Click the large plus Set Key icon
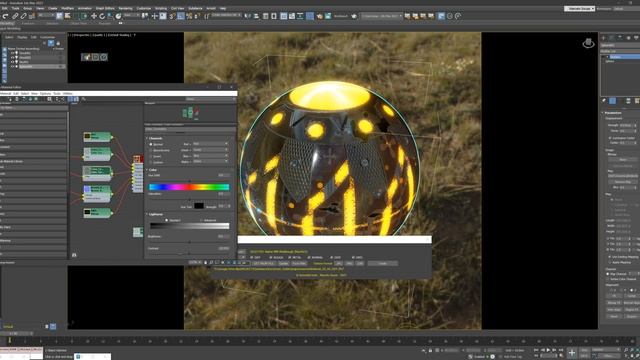Image resolution: width=640 pixels, height=360 pixels. [x=572, y=353]
